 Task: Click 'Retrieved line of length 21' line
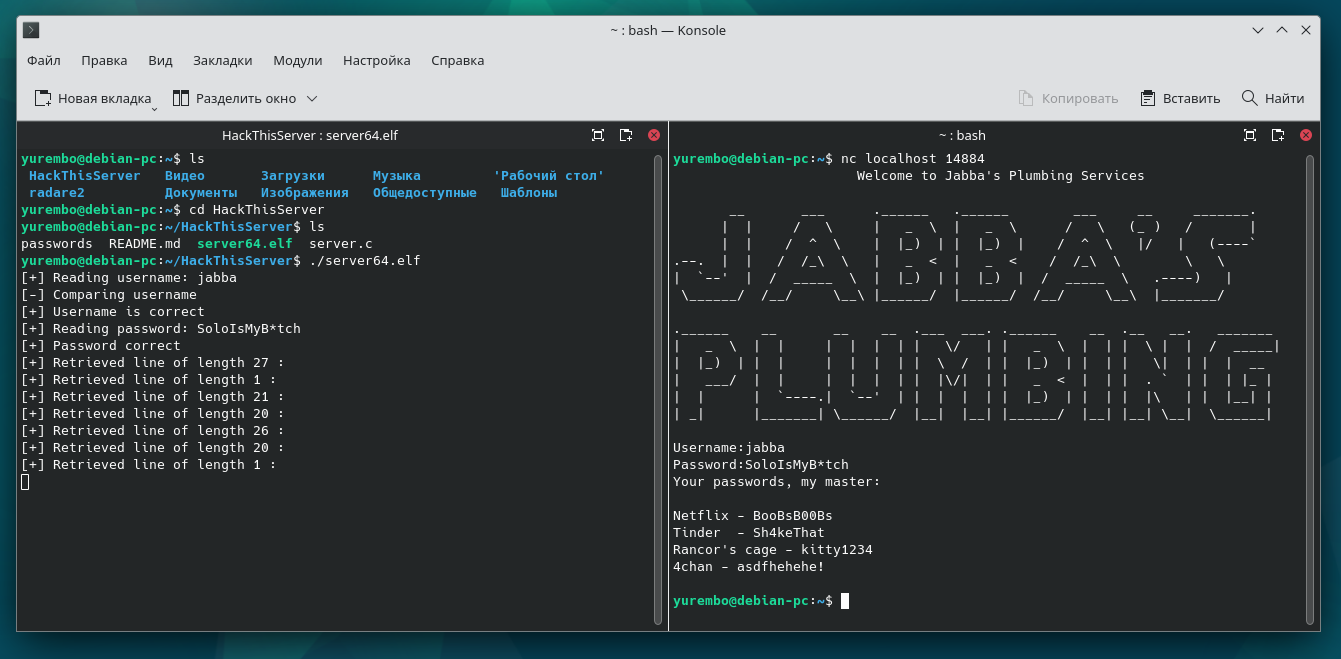click(153, 397)
